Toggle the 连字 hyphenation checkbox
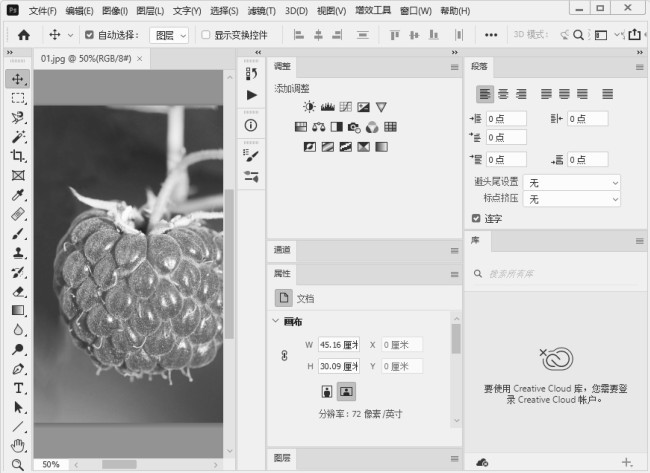Screen dimensions: 650x473 476,218
